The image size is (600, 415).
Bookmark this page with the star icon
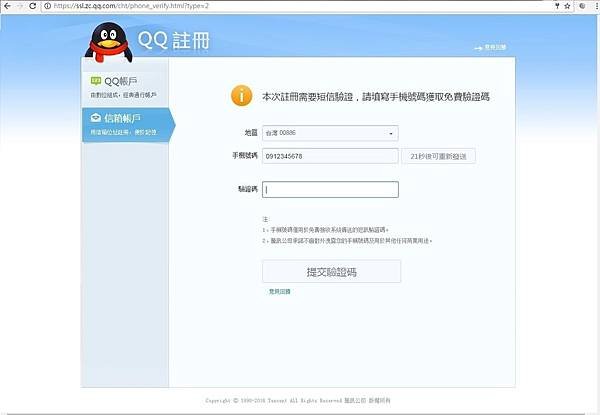pos(567,6)
